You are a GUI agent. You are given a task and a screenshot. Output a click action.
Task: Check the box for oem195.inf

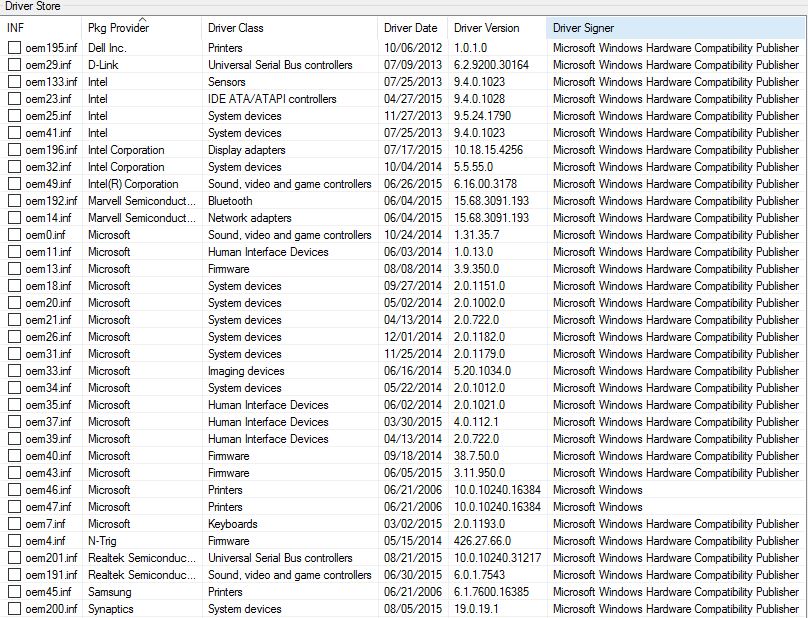(x=14, y=48)
